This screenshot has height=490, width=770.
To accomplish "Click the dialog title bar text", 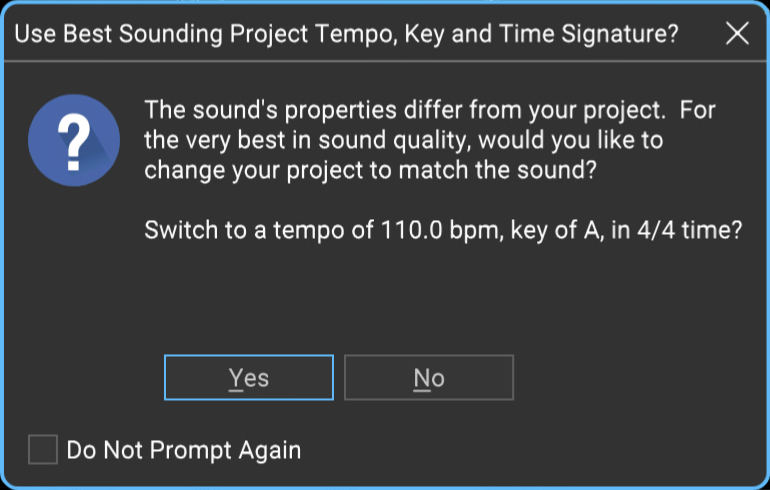I will click(346, 34).
